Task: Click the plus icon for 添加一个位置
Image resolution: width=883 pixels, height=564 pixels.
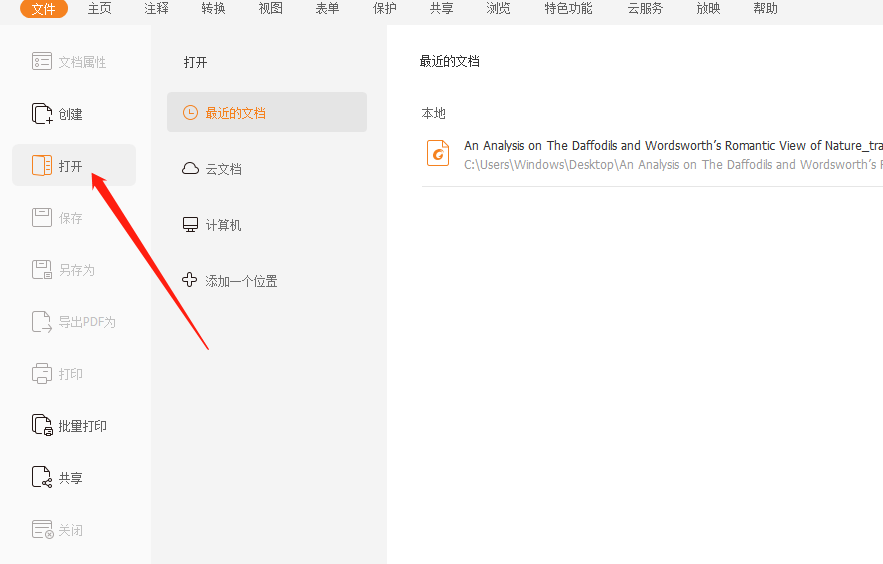Action: [x=190, y=281]
